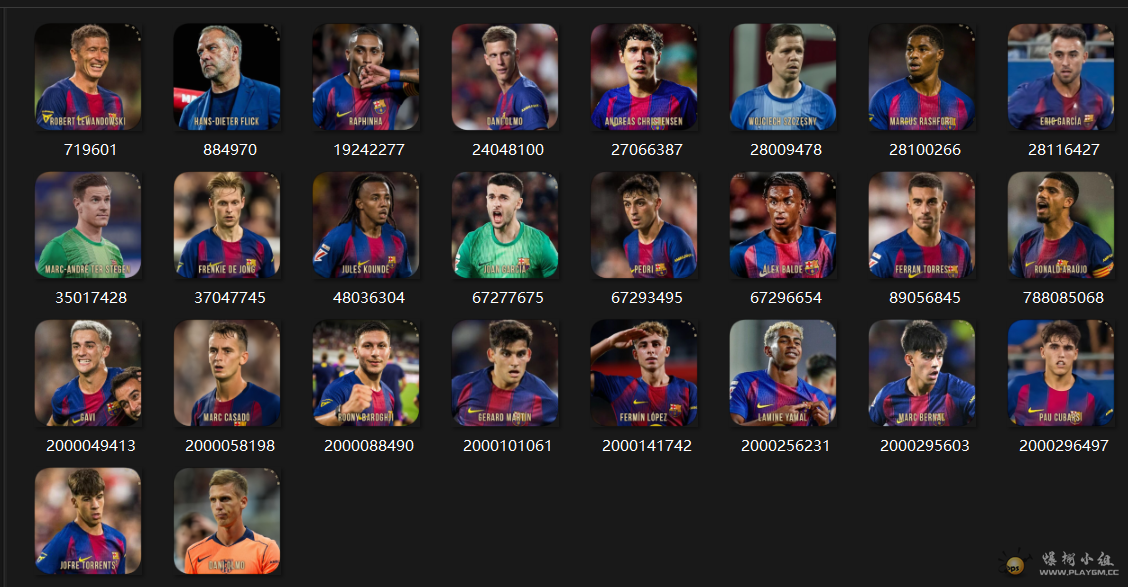Select Marc-Andre ter Stegen image 35017428
The image size is (1128, 587).
tap(88, 225)
